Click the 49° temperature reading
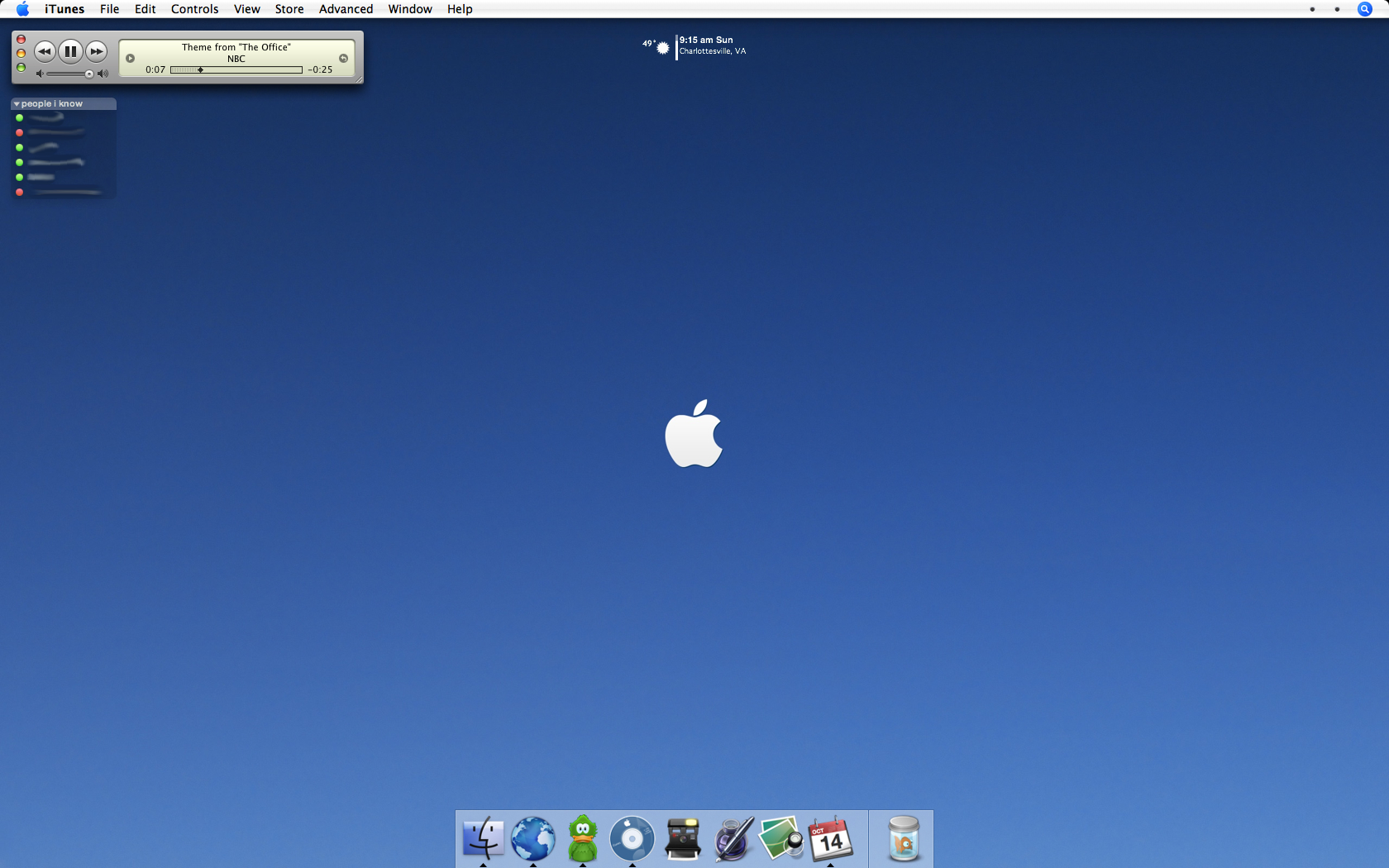The width and height of the screenshot is (1389, 868). [x=648, y=43]
